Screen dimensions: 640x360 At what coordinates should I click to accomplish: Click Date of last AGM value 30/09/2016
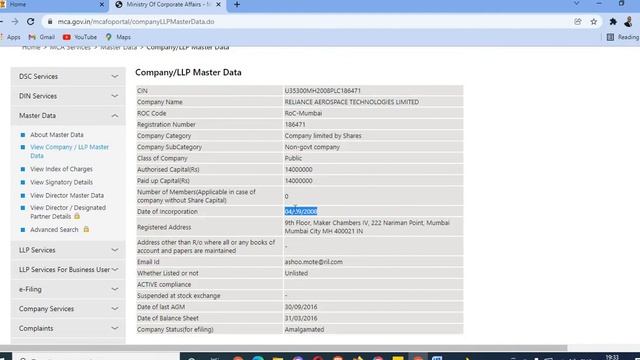tap(301, 307)
